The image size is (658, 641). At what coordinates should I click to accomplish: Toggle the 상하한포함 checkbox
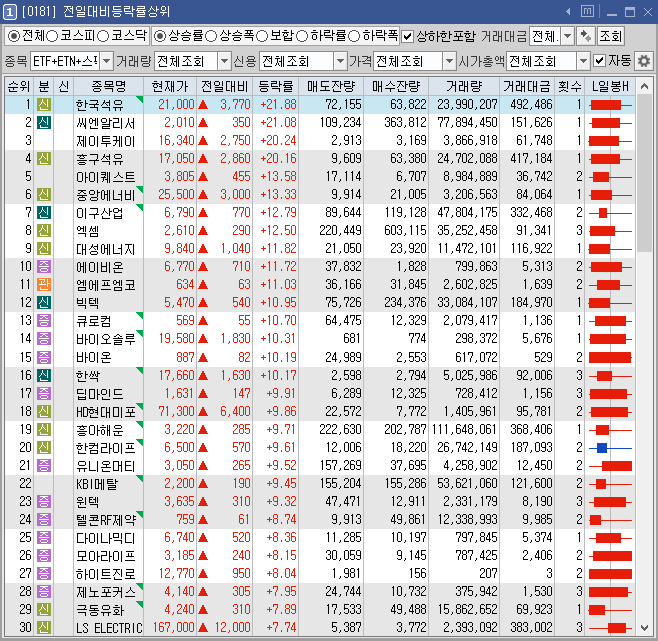coord(407,37)
